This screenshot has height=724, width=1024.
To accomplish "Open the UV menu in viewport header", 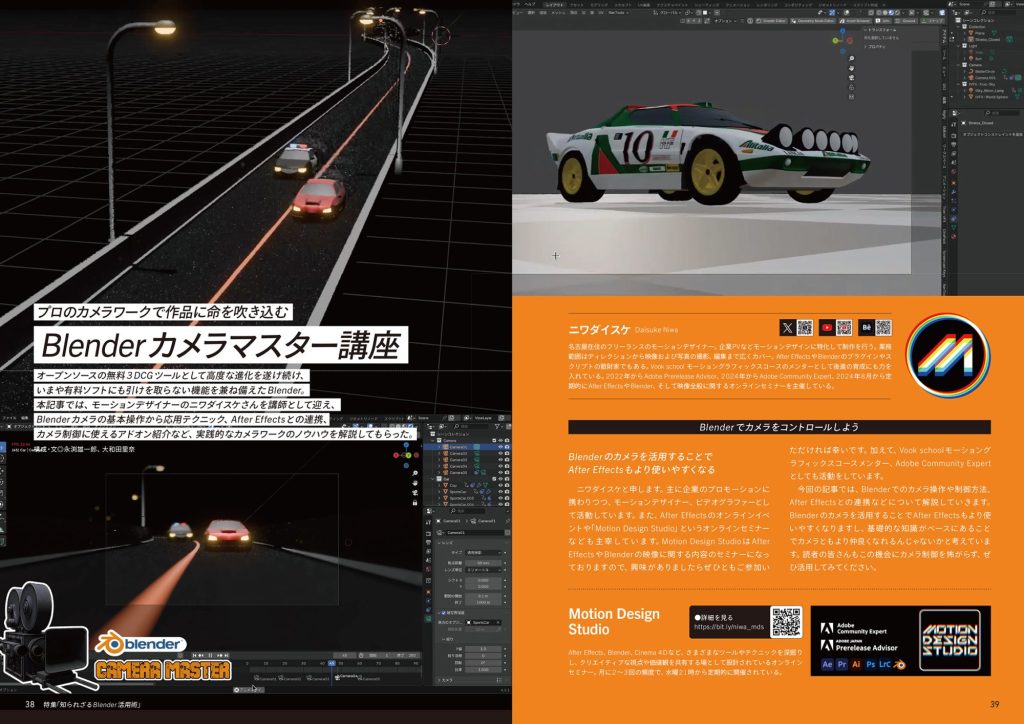I will [600, 12].
